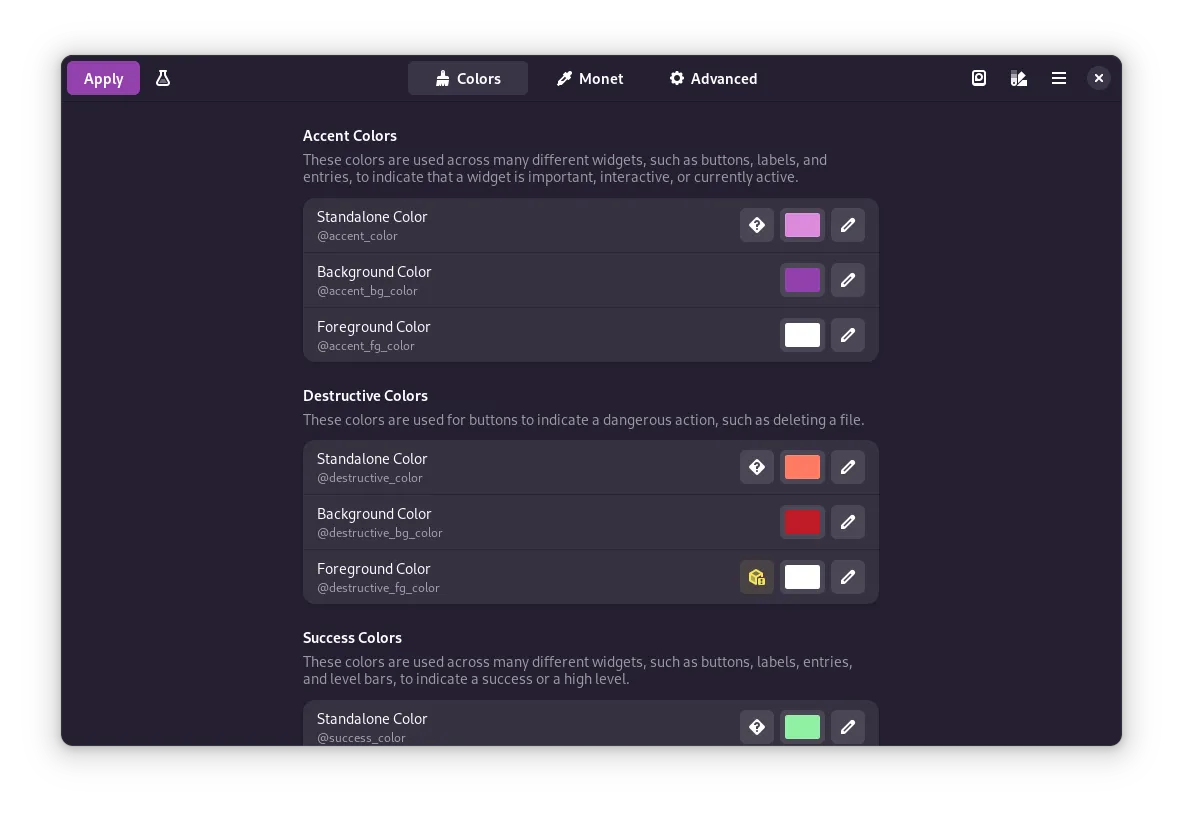Screen dimensions: 1183x813
Task: Edit the Destructive Foreground Color
Action: coord(847,577)
